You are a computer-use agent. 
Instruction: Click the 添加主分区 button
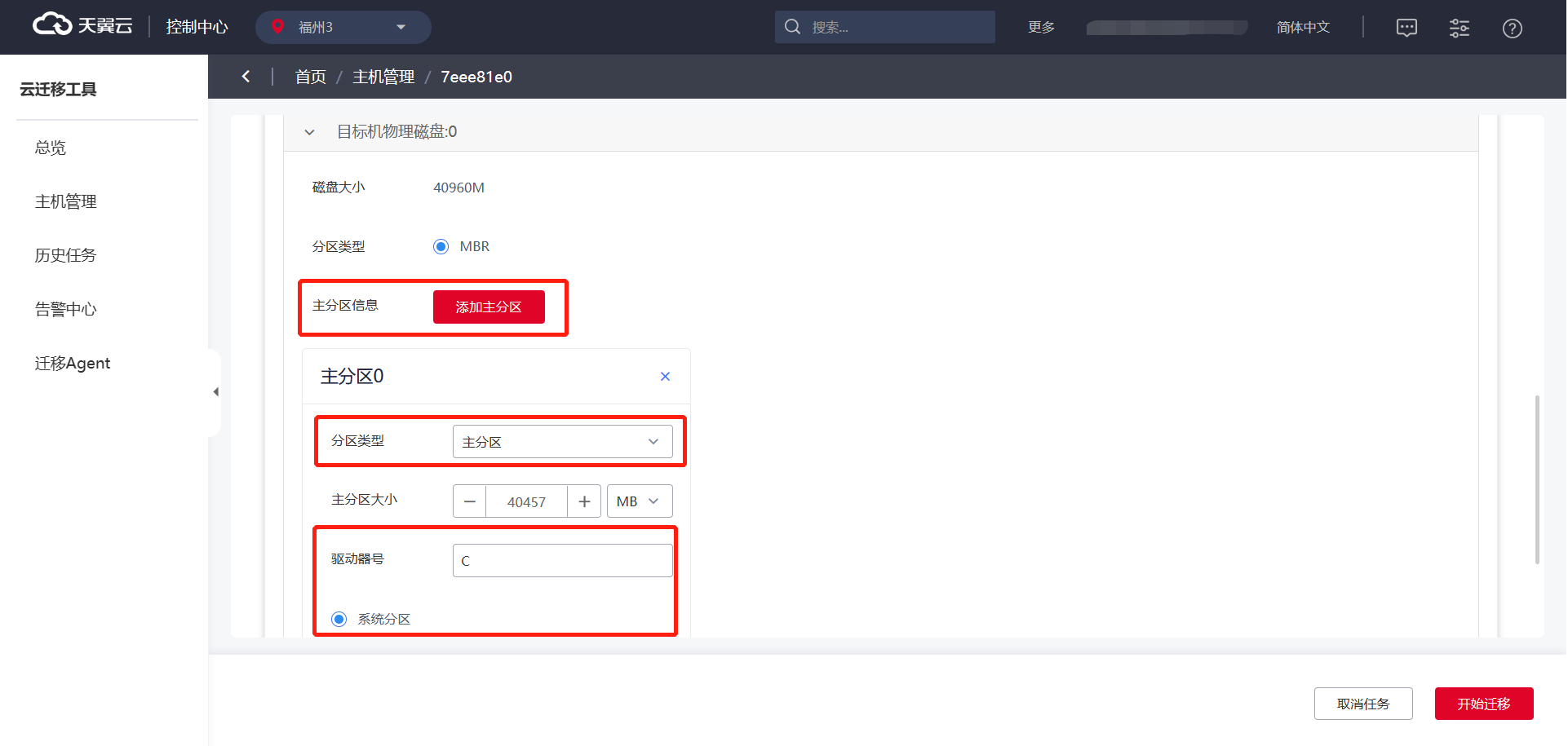pyautogui.click(x=488, y=307)
